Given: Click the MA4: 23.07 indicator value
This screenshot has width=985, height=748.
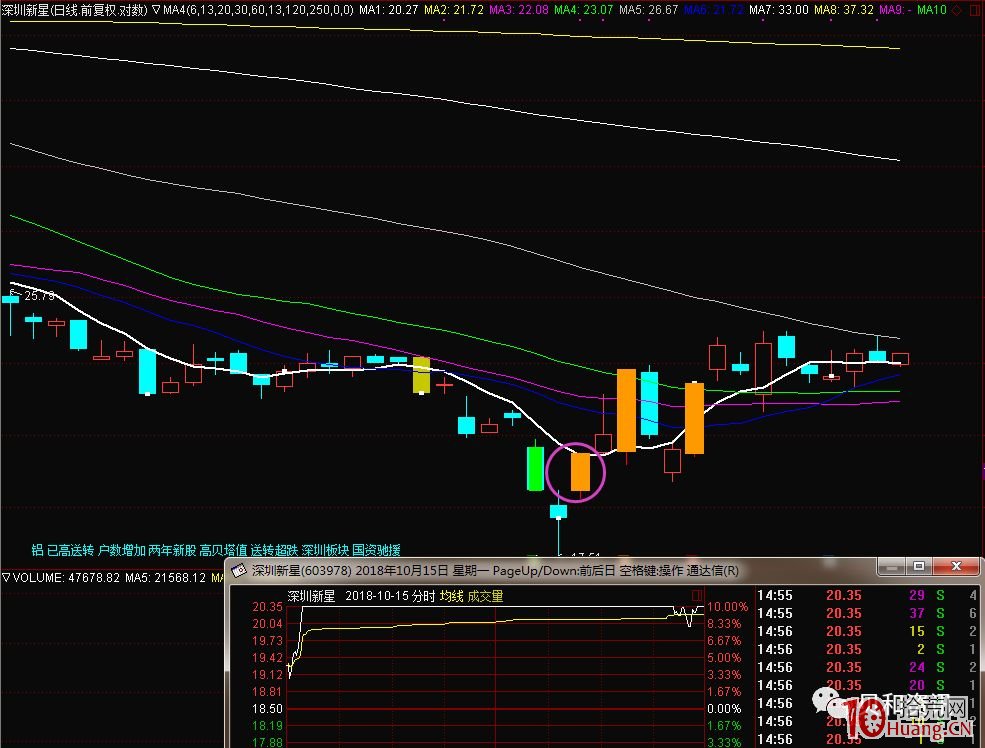Looking at the screenshot, I should coord(583,9).
